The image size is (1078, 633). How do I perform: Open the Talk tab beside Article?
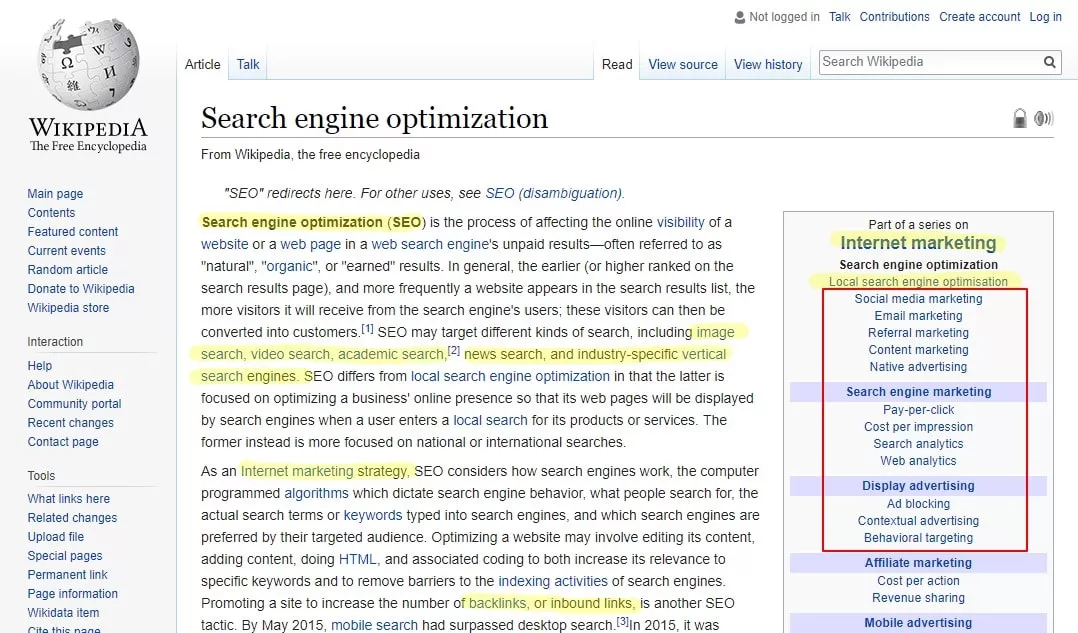pyautogui.click(x=248, y=65)
